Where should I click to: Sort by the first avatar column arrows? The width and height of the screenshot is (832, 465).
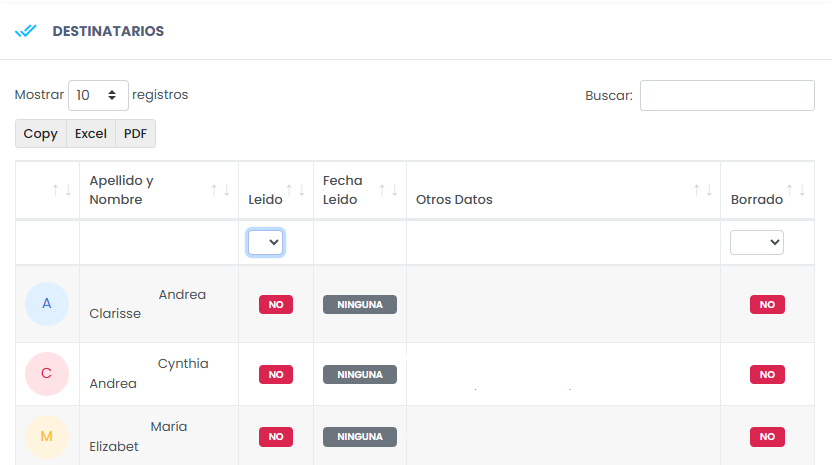click(x=61, y=190)
